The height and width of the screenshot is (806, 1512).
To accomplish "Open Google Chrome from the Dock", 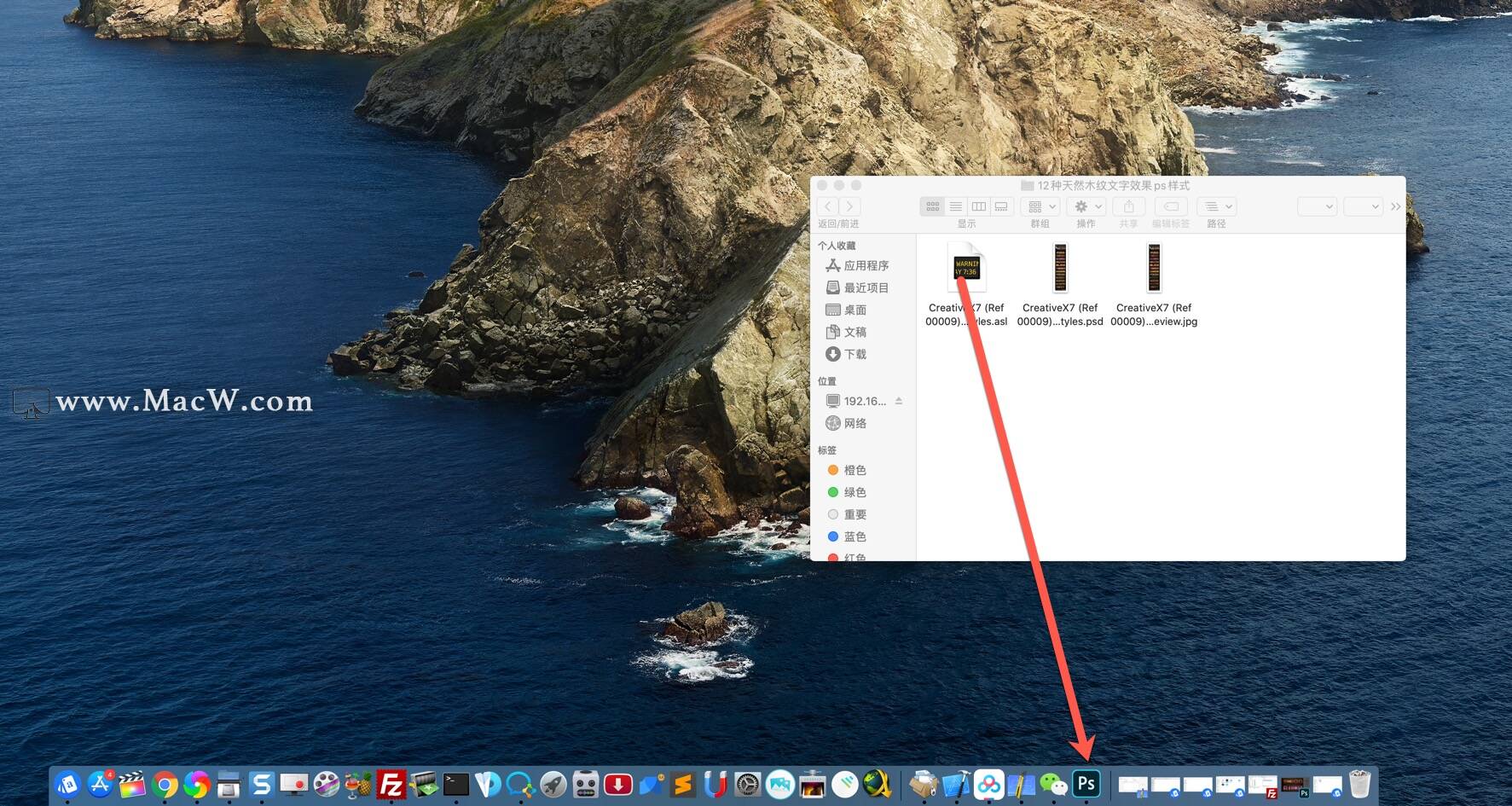I will (x=165, y=785).
